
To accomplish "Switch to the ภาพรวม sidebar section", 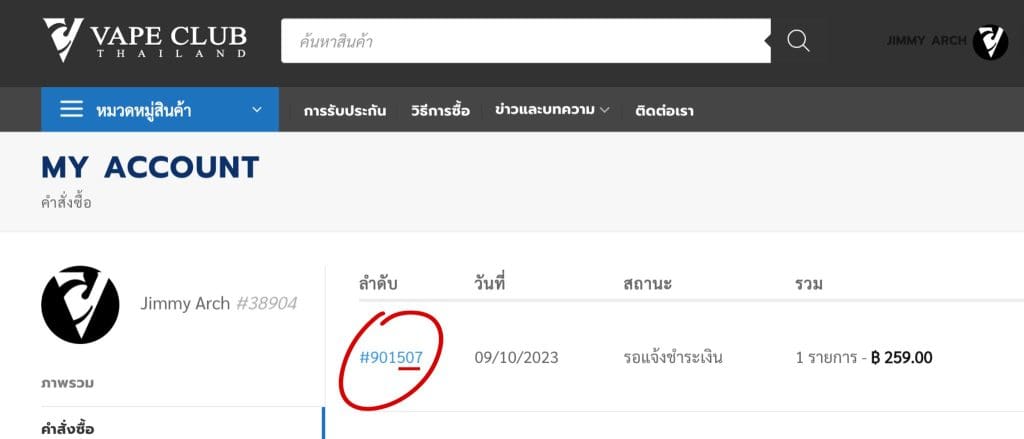I will coord(68,383).
